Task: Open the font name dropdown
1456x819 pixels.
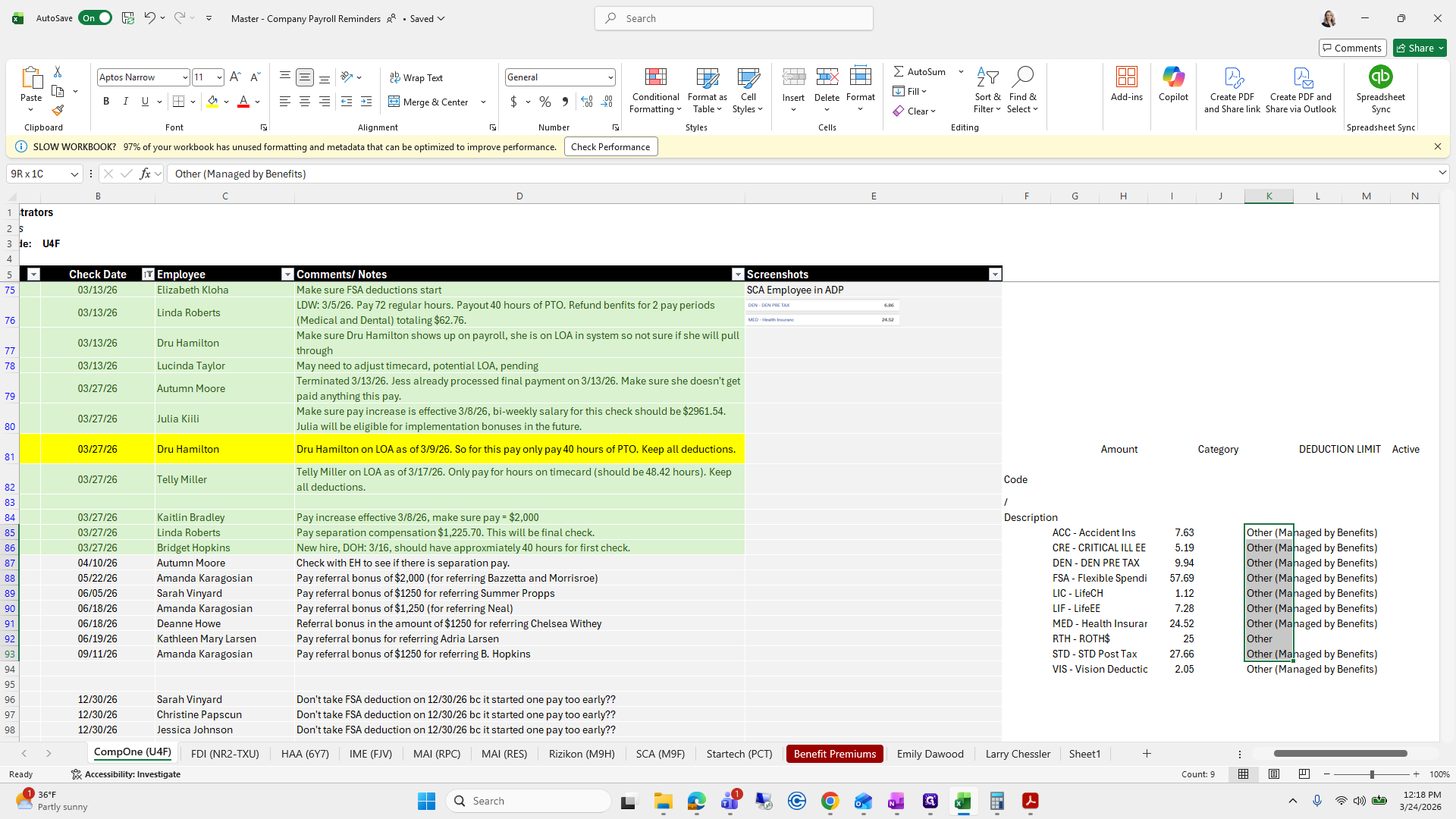Action: 184,77
